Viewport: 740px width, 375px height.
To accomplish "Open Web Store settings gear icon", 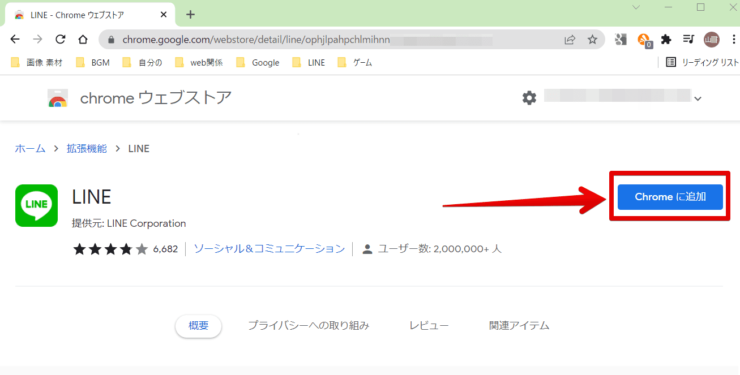I will tap(529, 98).
